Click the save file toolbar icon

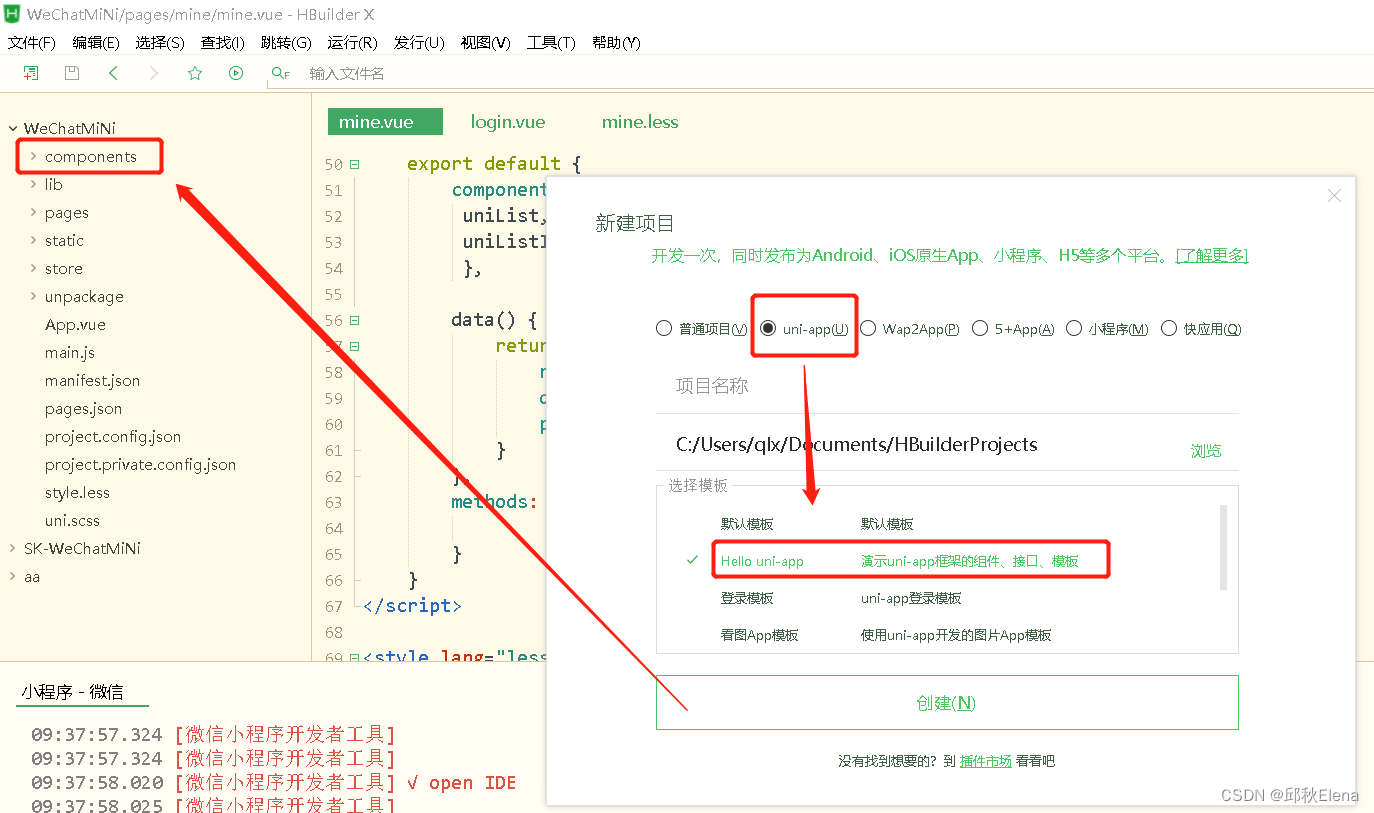pos(72,73)
